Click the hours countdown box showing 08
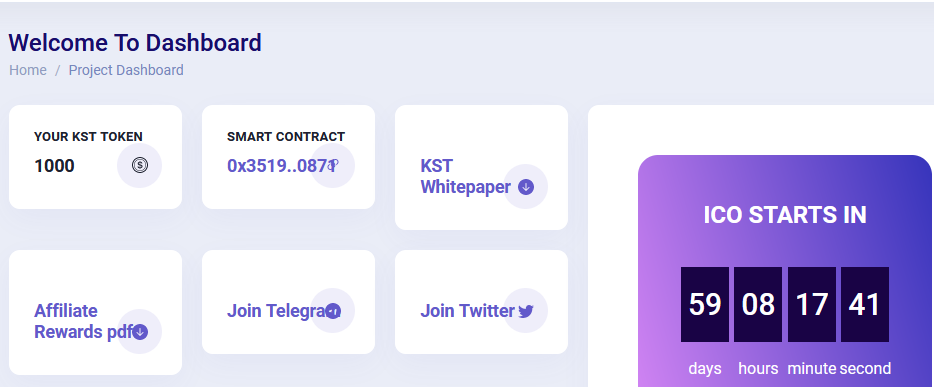The height and width of the screenshot is (387, 934). tap(758, 304)
